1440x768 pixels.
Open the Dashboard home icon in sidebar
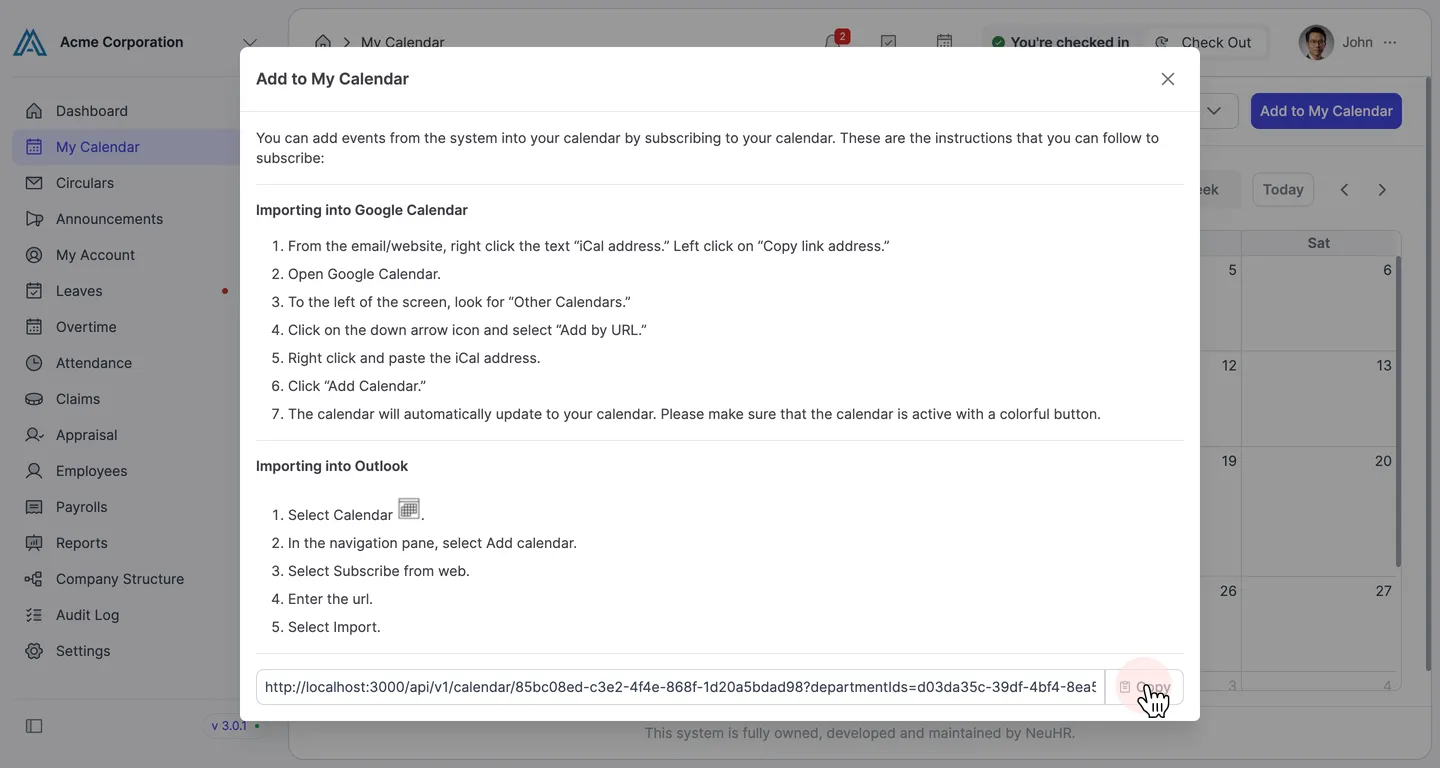tap(34, 111)
